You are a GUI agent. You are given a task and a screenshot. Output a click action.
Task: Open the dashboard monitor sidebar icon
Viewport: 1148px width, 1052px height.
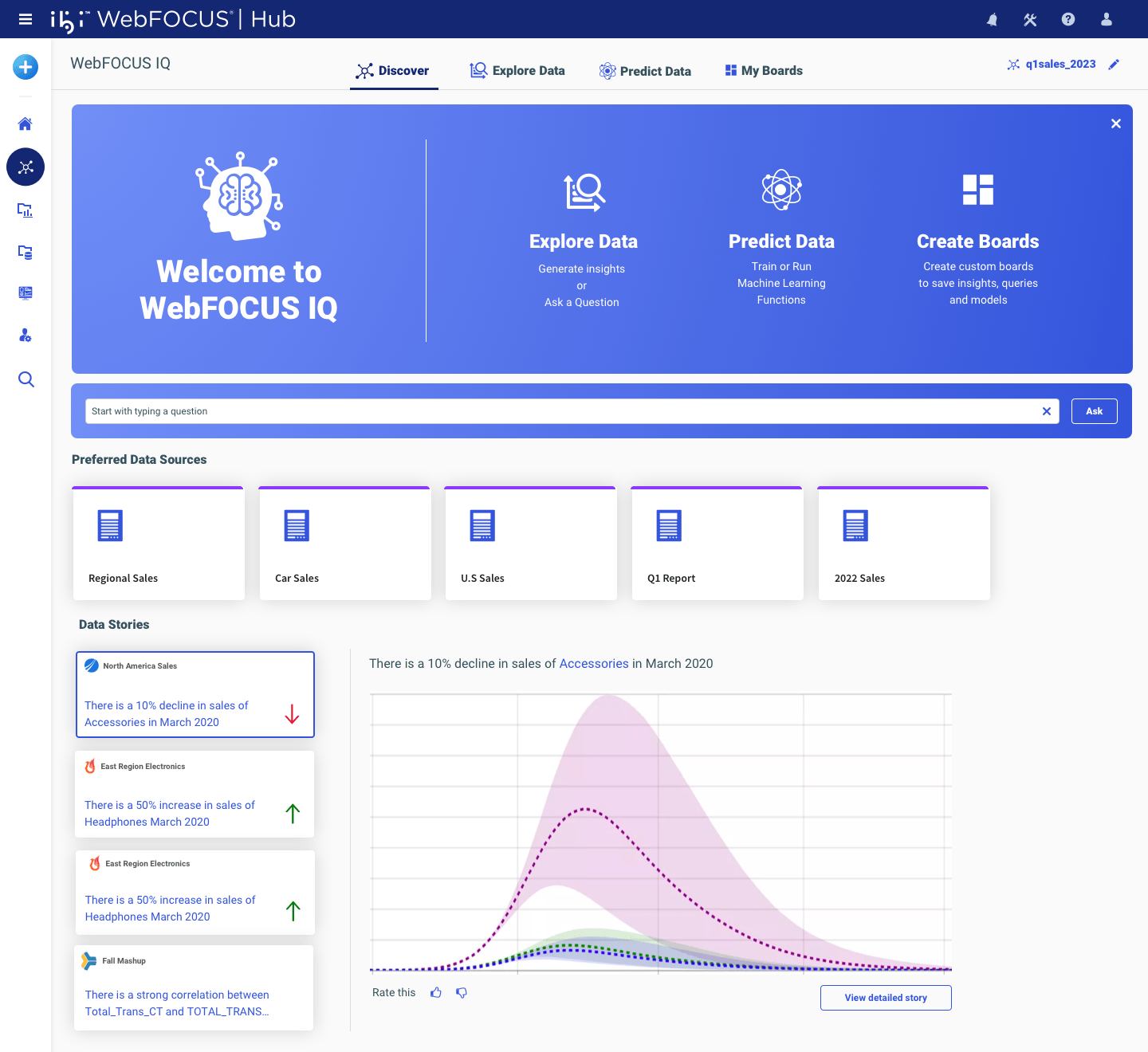coord(26,293)
